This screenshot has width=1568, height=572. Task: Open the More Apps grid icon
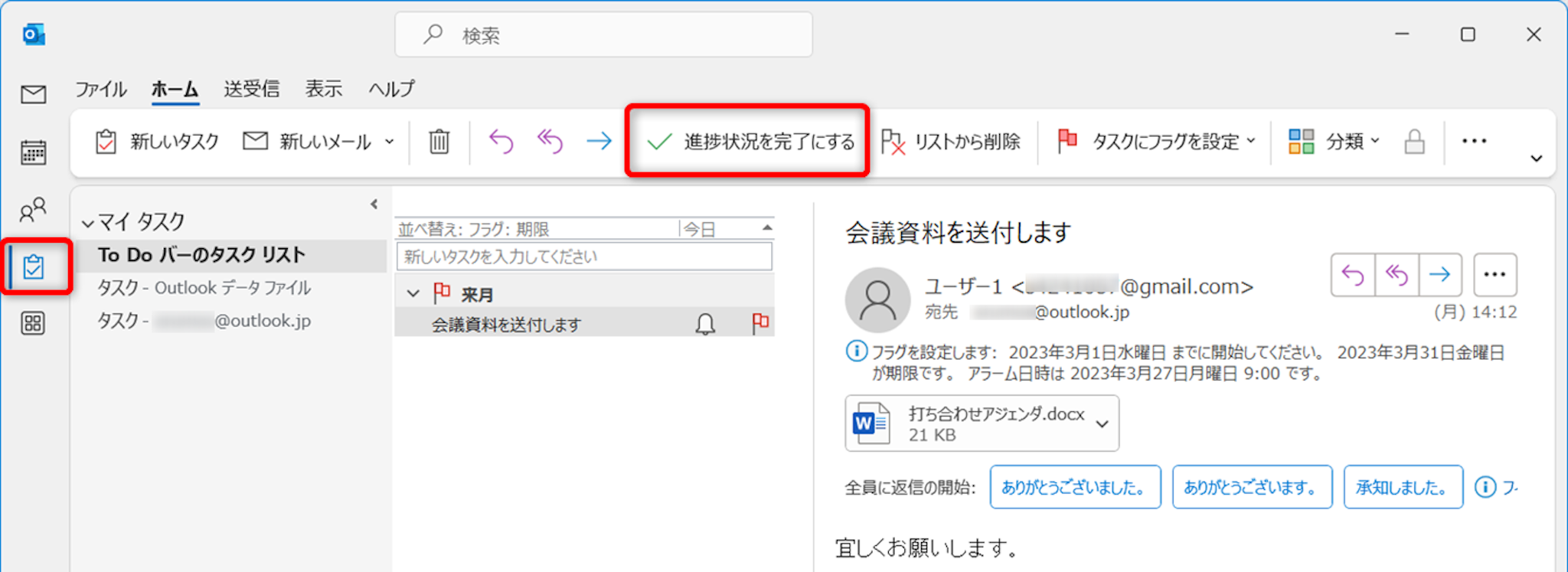click(x=33, y=323)
